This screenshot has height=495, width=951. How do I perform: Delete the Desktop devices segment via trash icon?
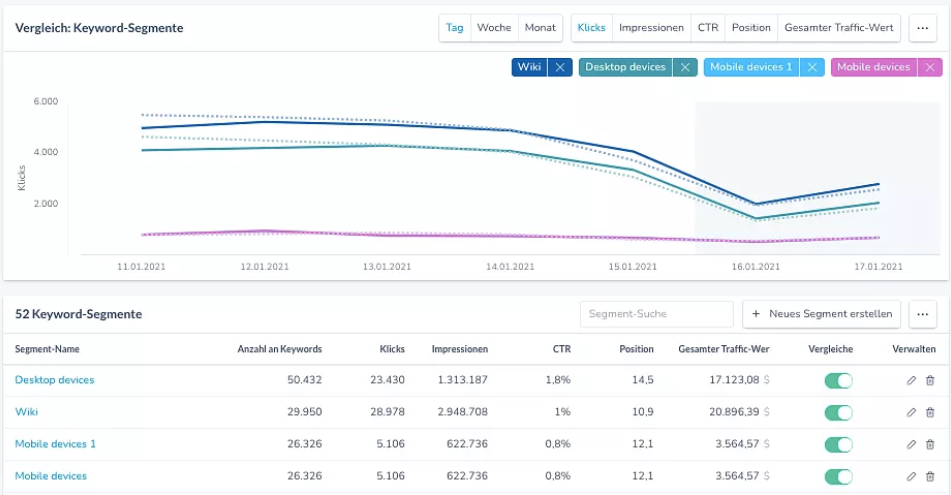pos(930,381)
